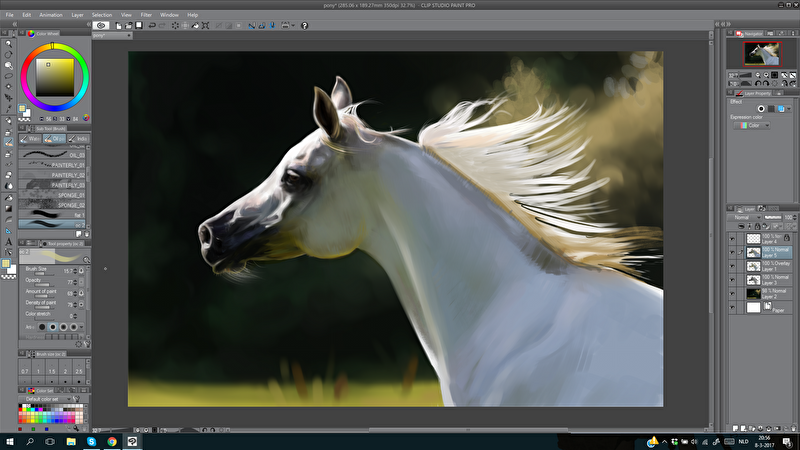Click the New document icon
800x450 pixels.
coord(118,26)
